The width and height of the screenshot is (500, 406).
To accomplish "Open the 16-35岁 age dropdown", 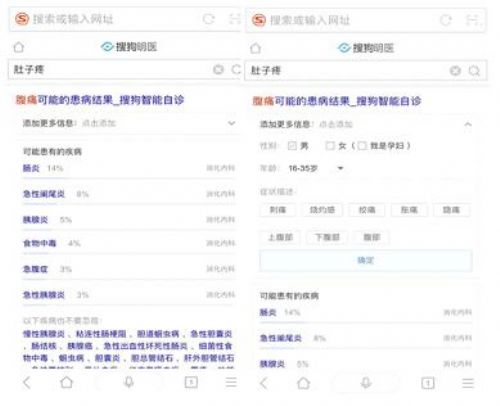I will (315, 168).
